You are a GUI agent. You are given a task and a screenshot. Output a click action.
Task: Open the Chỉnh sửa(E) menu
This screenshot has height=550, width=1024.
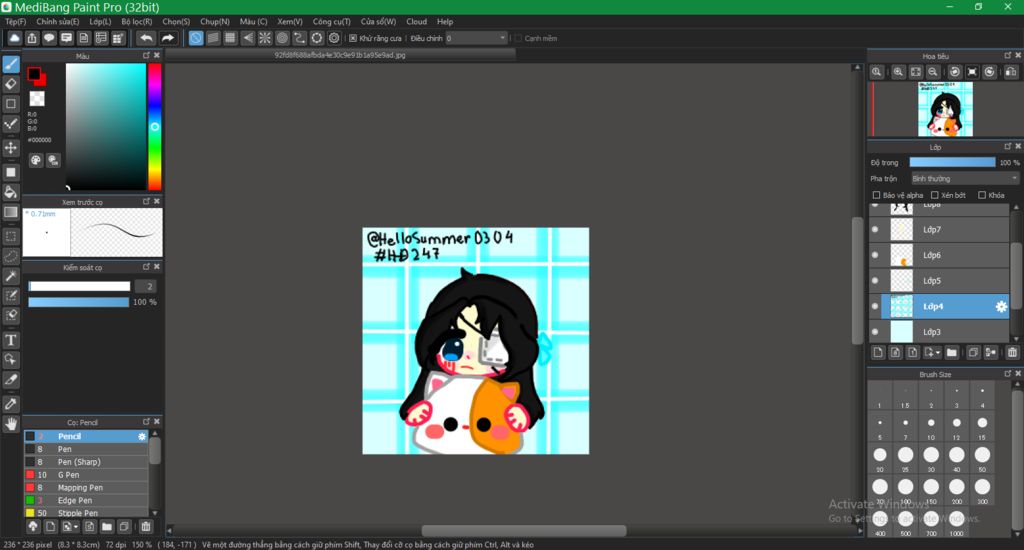57,22
